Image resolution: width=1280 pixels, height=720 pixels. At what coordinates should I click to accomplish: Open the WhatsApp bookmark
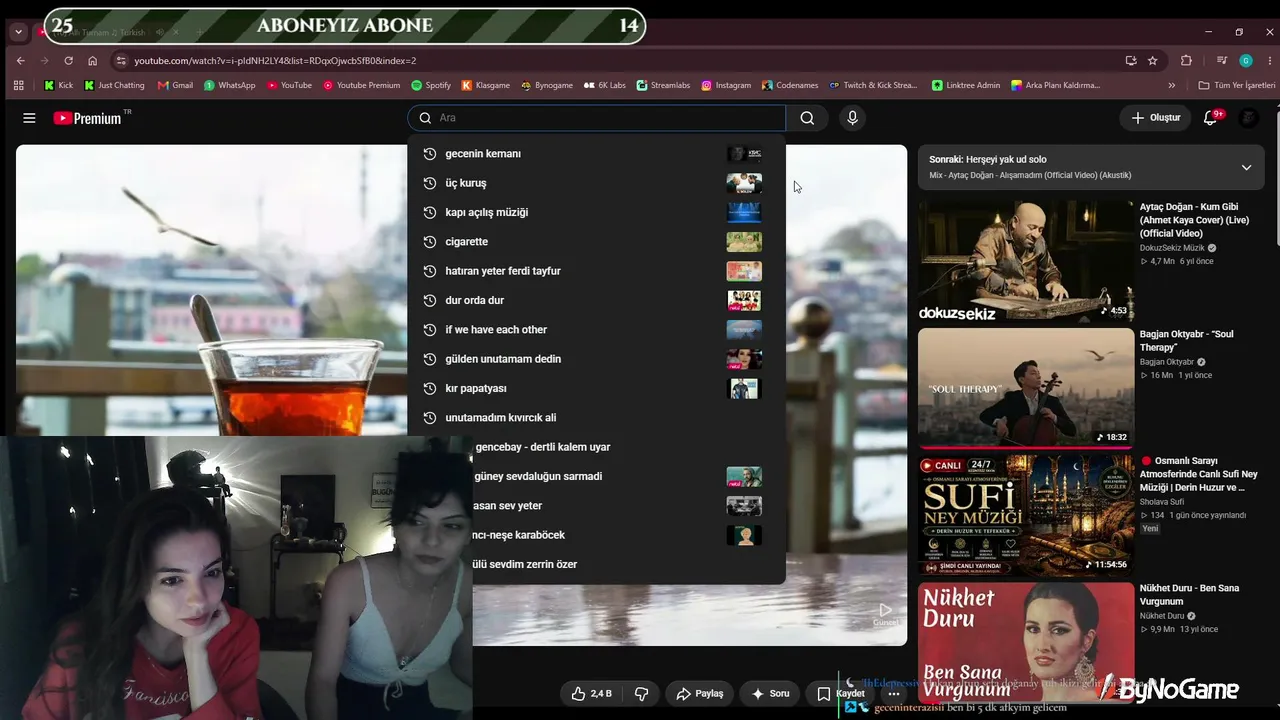click(229, 85)
